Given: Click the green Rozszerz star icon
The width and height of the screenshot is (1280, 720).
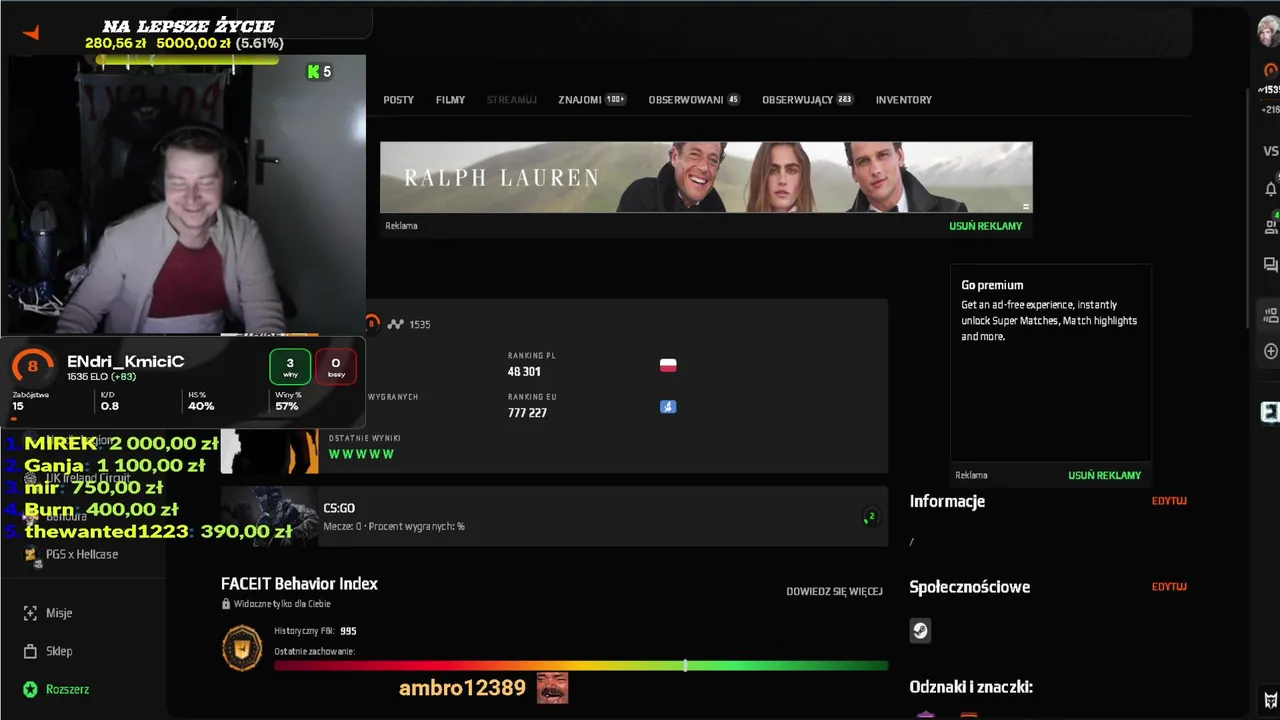Looking at the screenshot, I should pyautogui.click(x=30, y=689).
